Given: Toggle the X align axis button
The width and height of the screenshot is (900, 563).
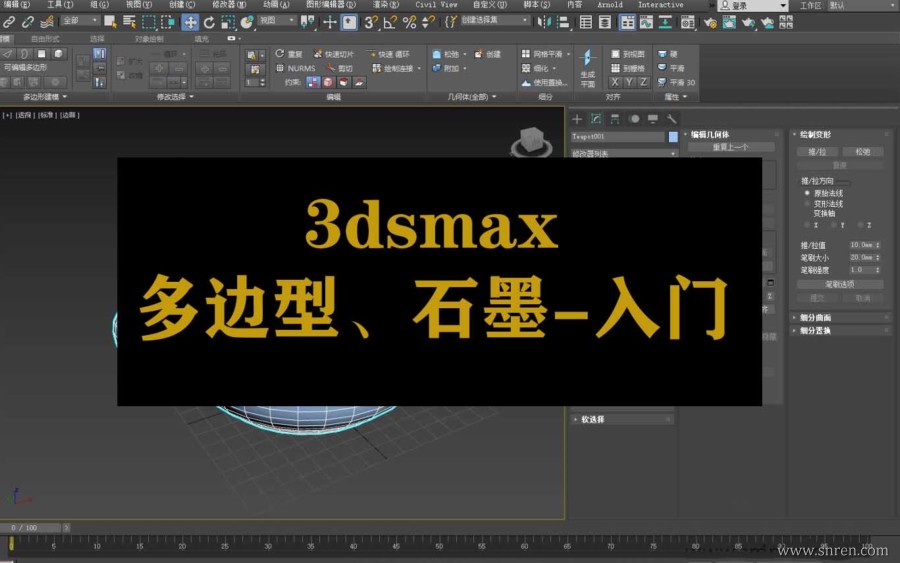Looking at the screenshot, I should pyautogui.click(x=615, y=82).
